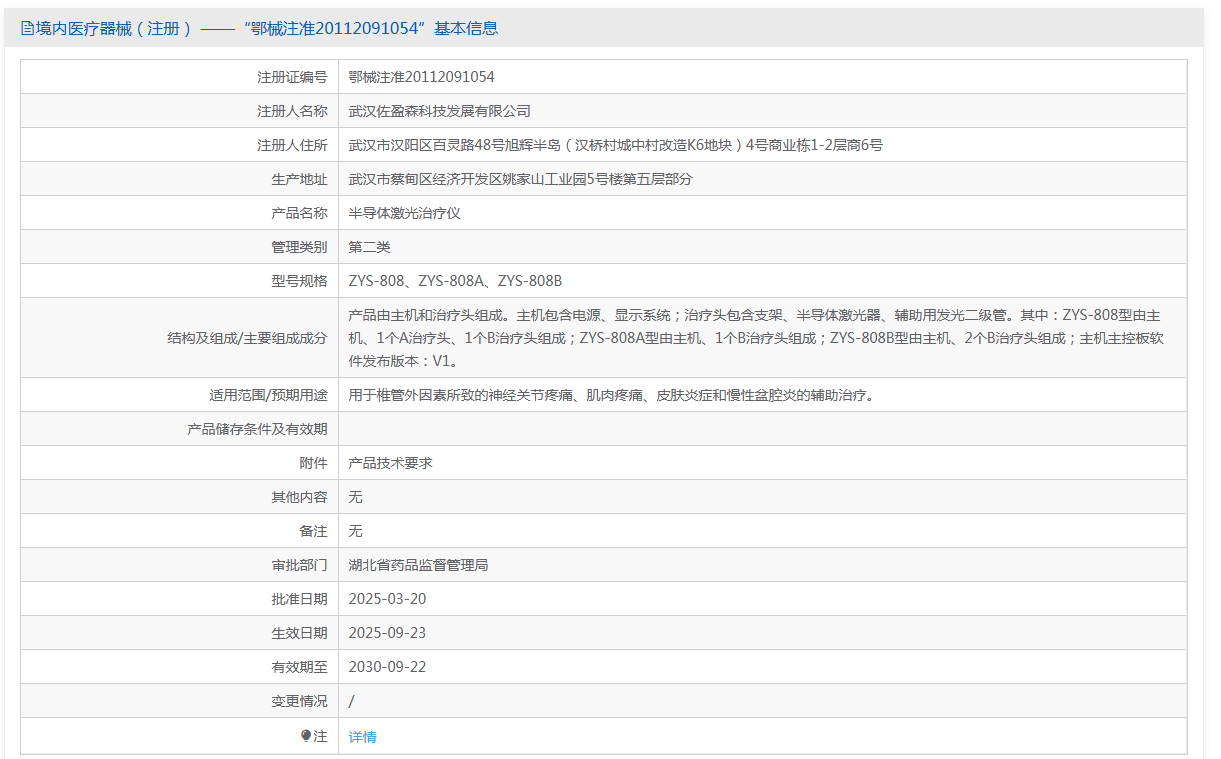1221x759 pixels.
Task: Select product name 半导体激光治疗仪
Action: tap(404, 213)
